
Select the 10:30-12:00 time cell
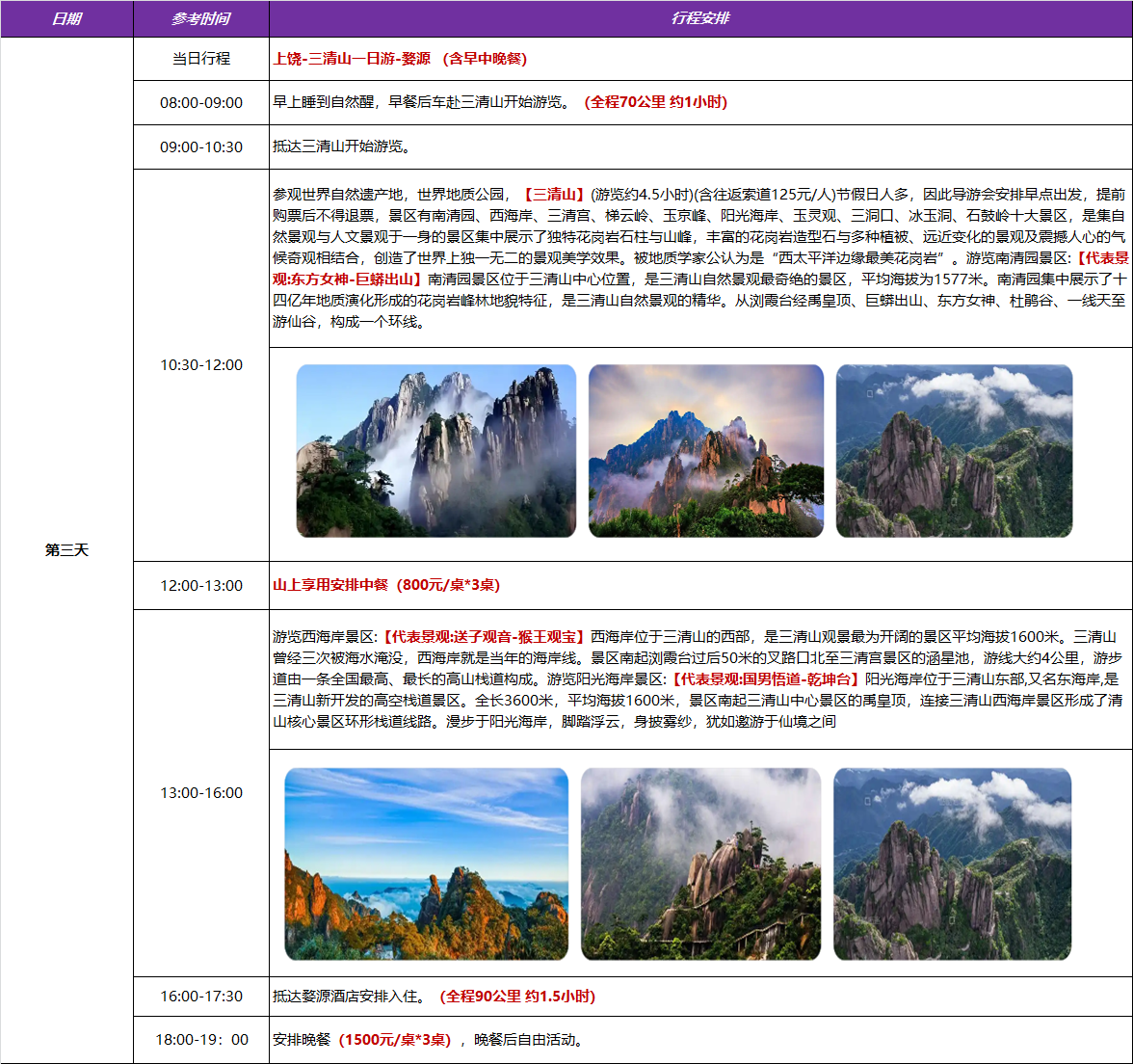(200, 365)
